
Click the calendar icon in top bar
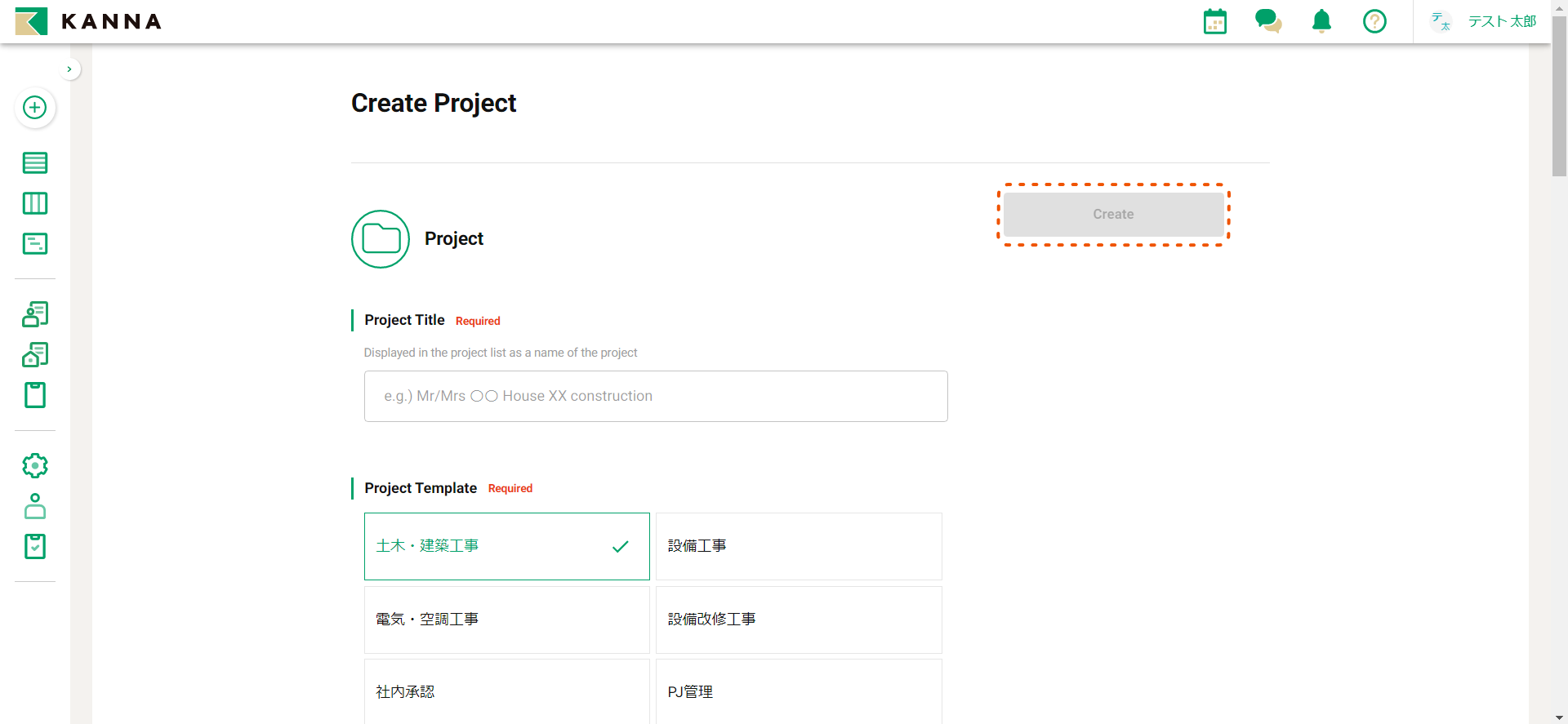tap(1214, 21)
